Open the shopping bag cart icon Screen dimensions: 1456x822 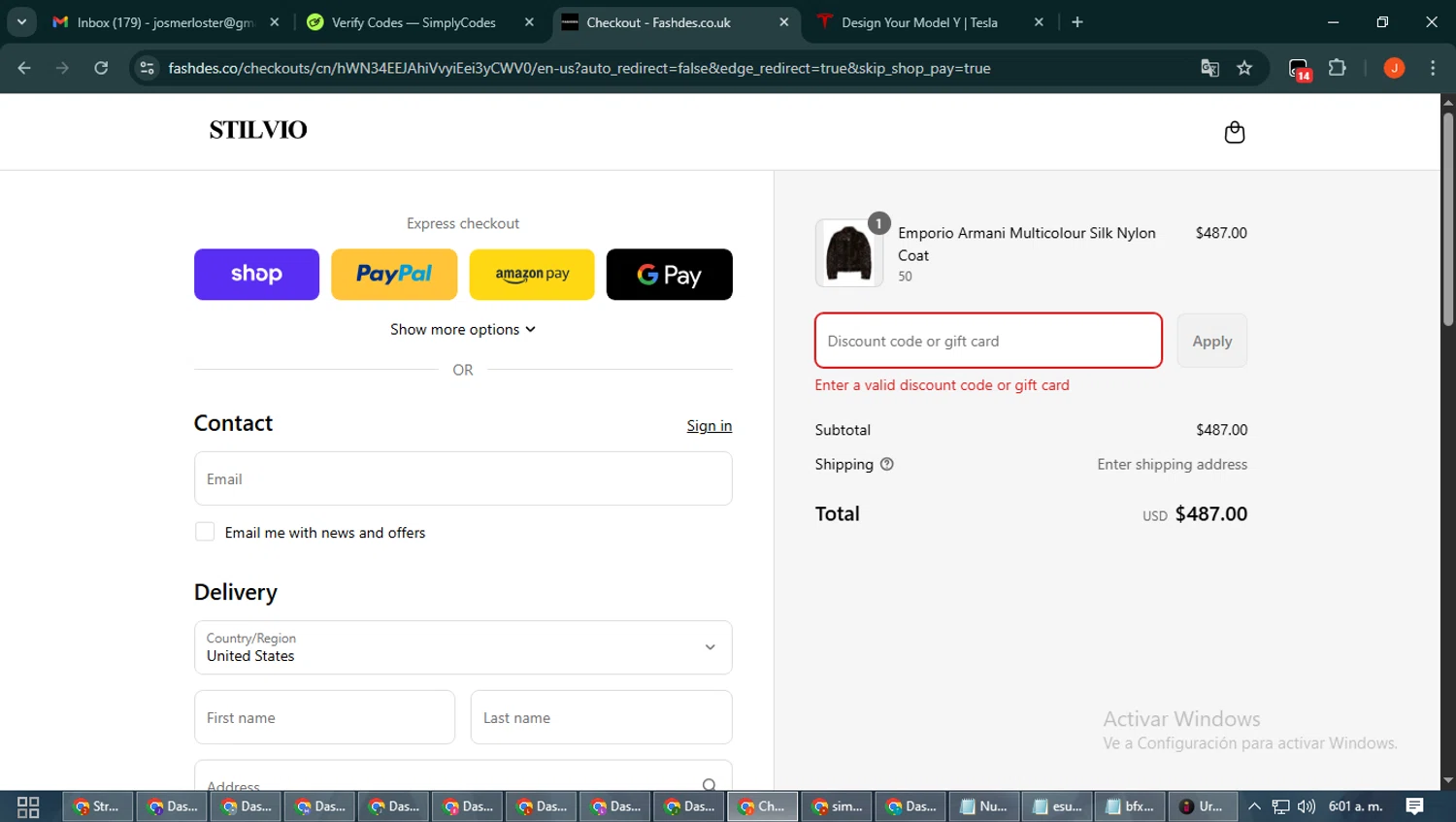tap(1234, 132)
